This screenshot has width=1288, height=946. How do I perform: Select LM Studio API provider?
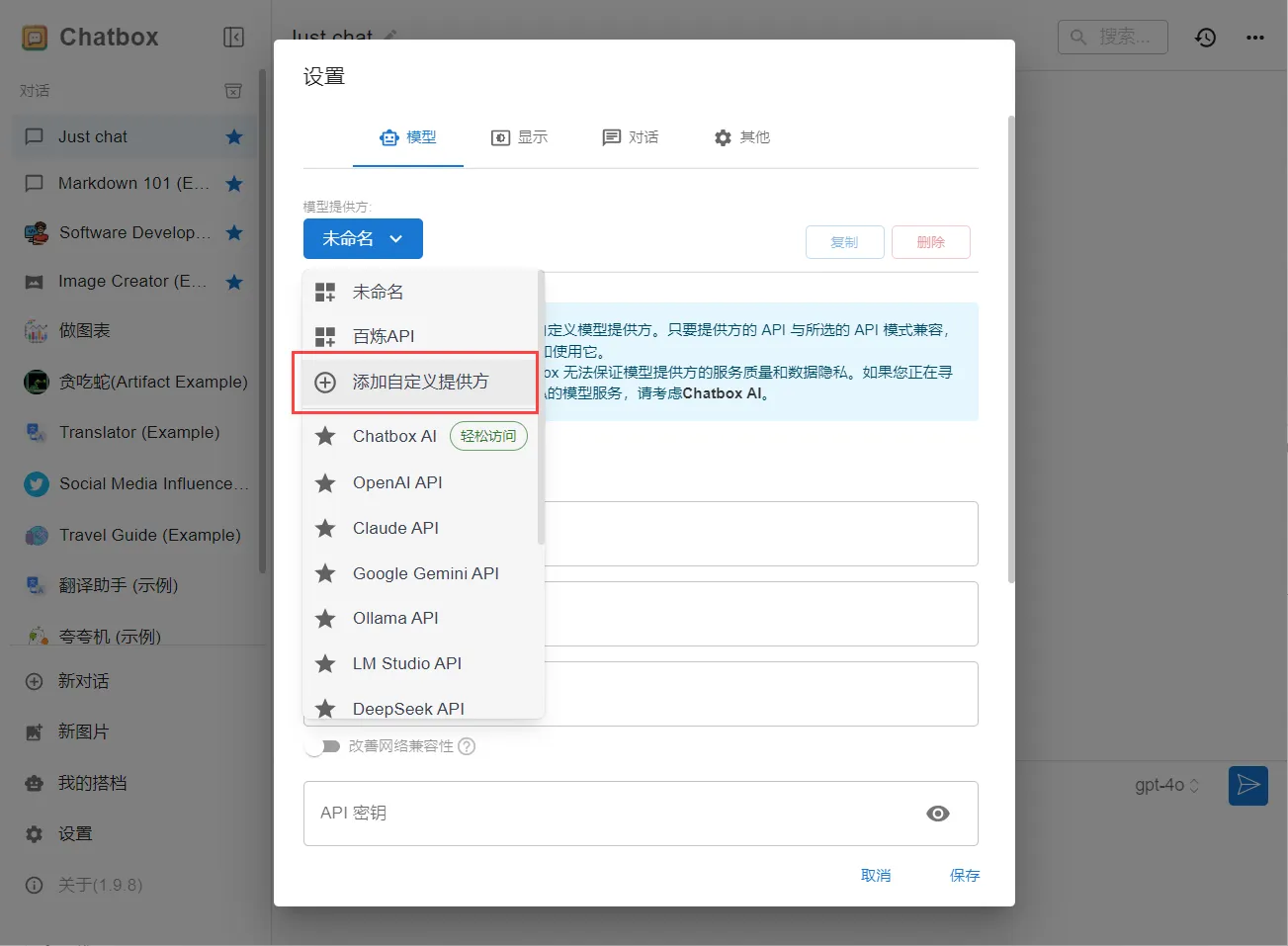(x=420, y=664)
